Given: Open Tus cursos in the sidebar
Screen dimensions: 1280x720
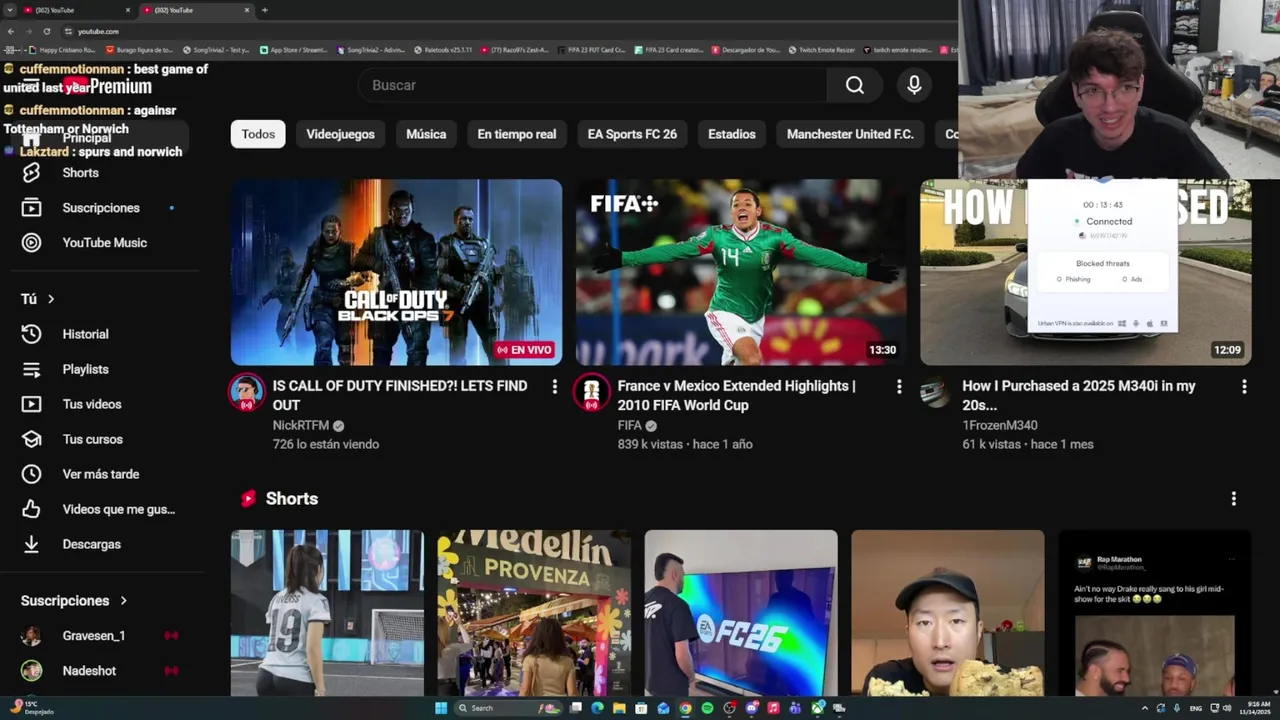Looking at the screenshot, I should (92, 439).
